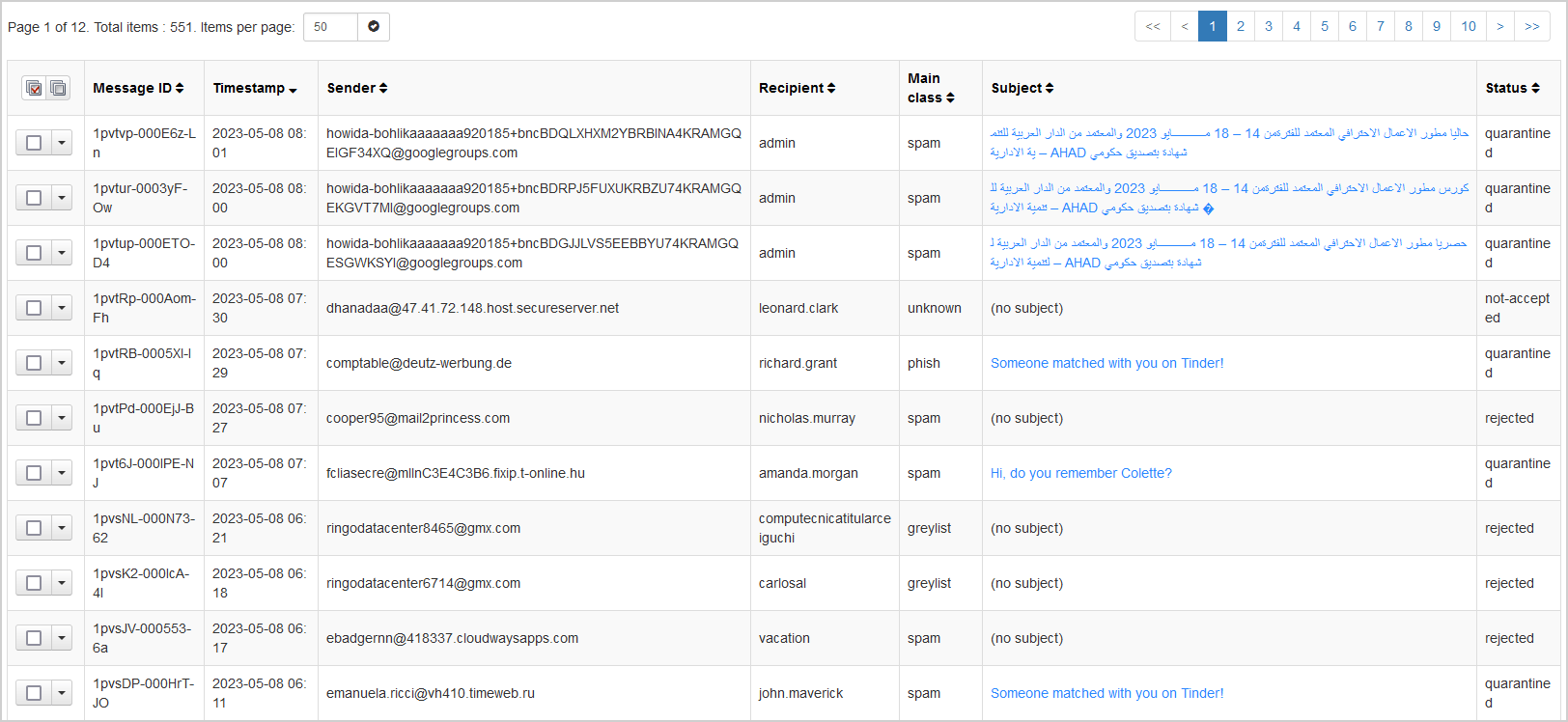Tick checkbox for cooper95@mail2princess.com row

coord(34,418)
